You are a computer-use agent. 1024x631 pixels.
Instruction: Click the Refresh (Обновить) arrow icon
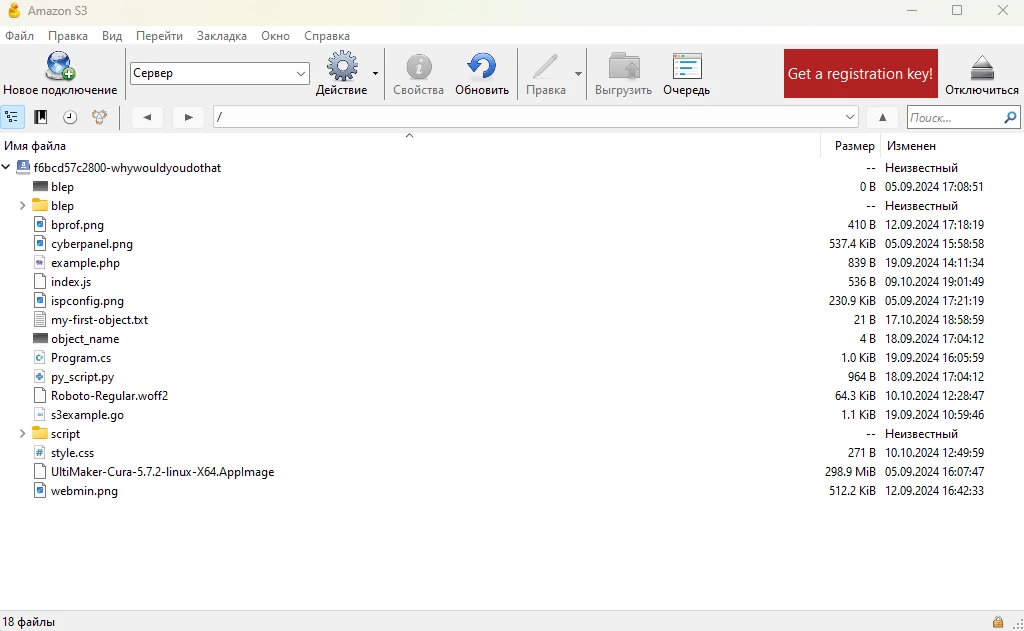[481, 67]
